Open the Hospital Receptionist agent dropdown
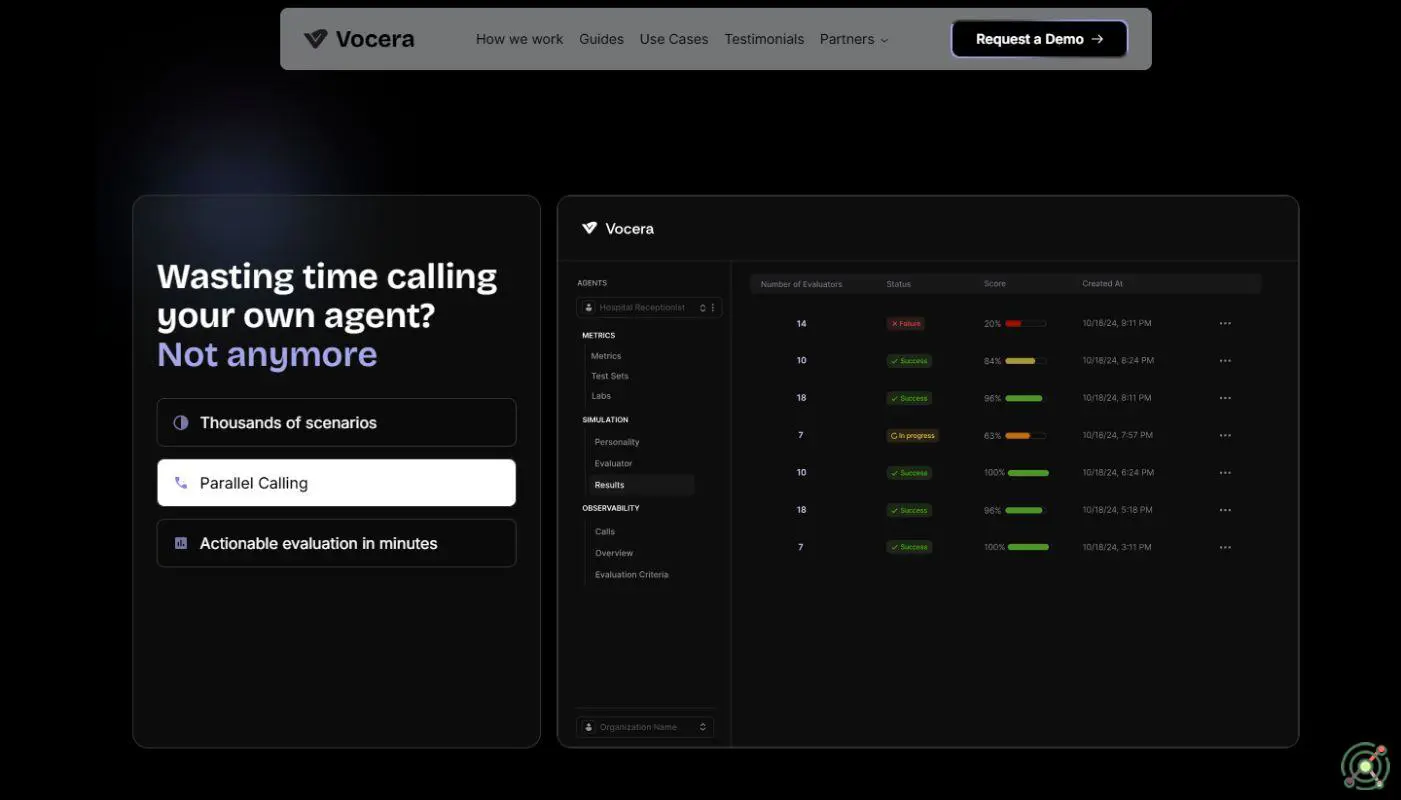This screenshot has height=800, width=1401. (643, 308)
